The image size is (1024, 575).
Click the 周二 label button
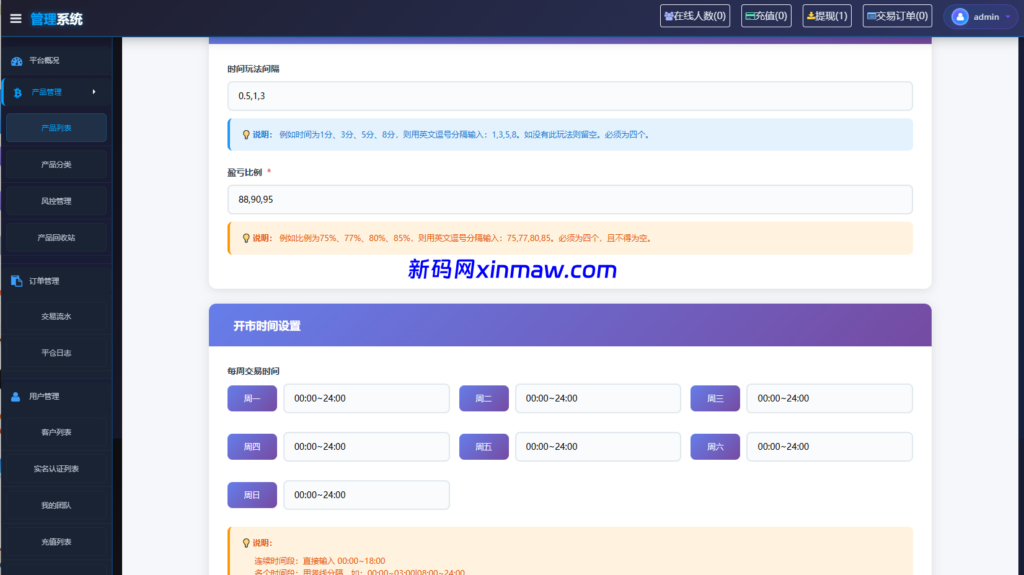pos(484,399)
